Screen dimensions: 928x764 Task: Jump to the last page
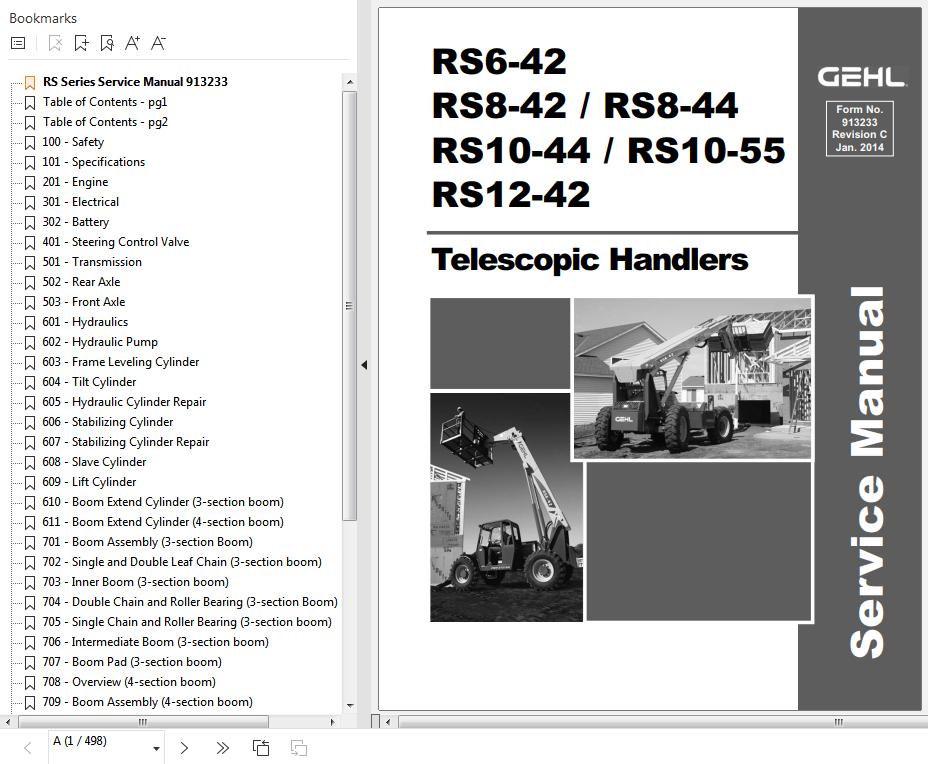click(222, 747)
